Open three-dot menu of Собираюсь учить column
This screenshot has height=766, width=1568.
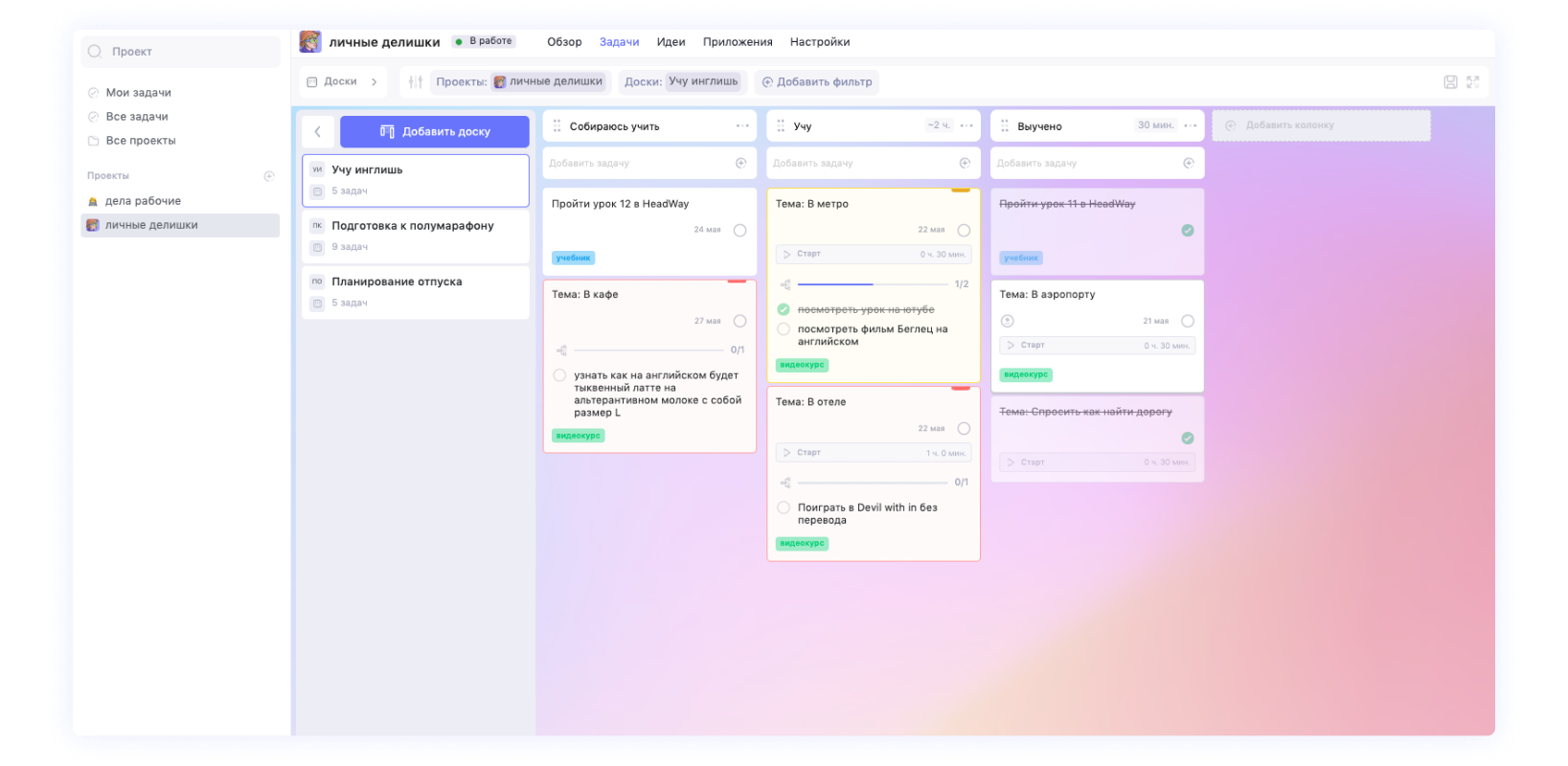tap(742, 126)
